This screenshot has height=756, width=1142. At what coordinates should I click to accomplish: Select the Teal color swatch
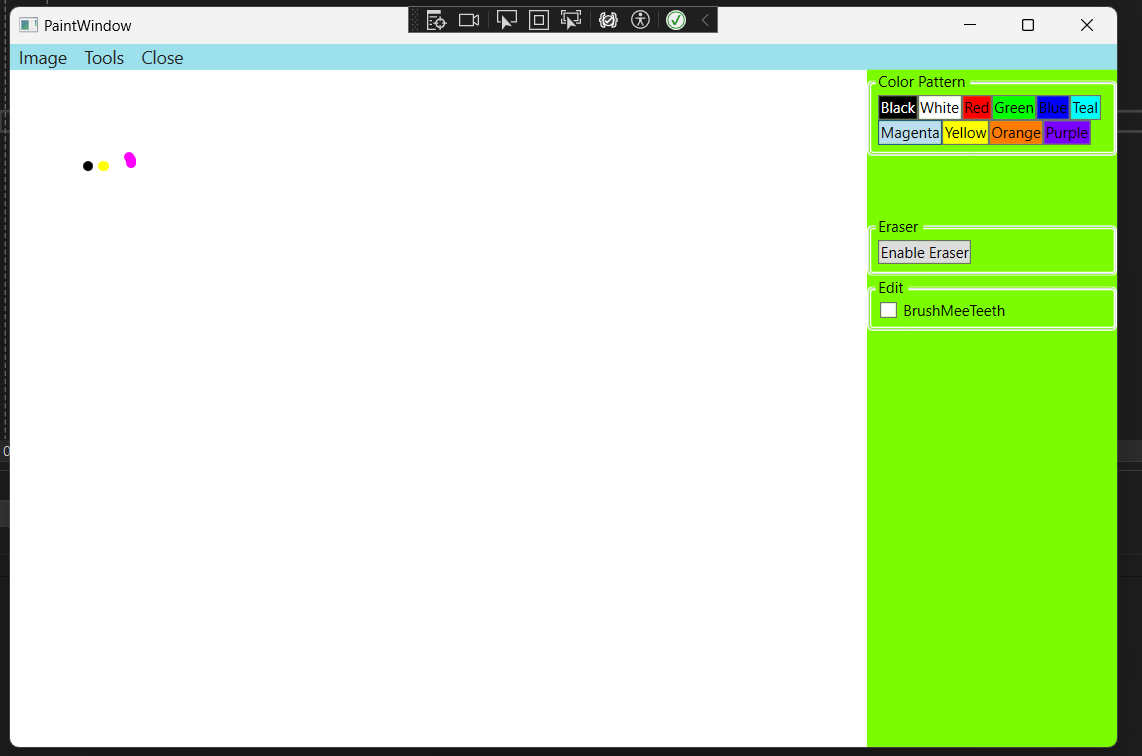(1085, 108)
